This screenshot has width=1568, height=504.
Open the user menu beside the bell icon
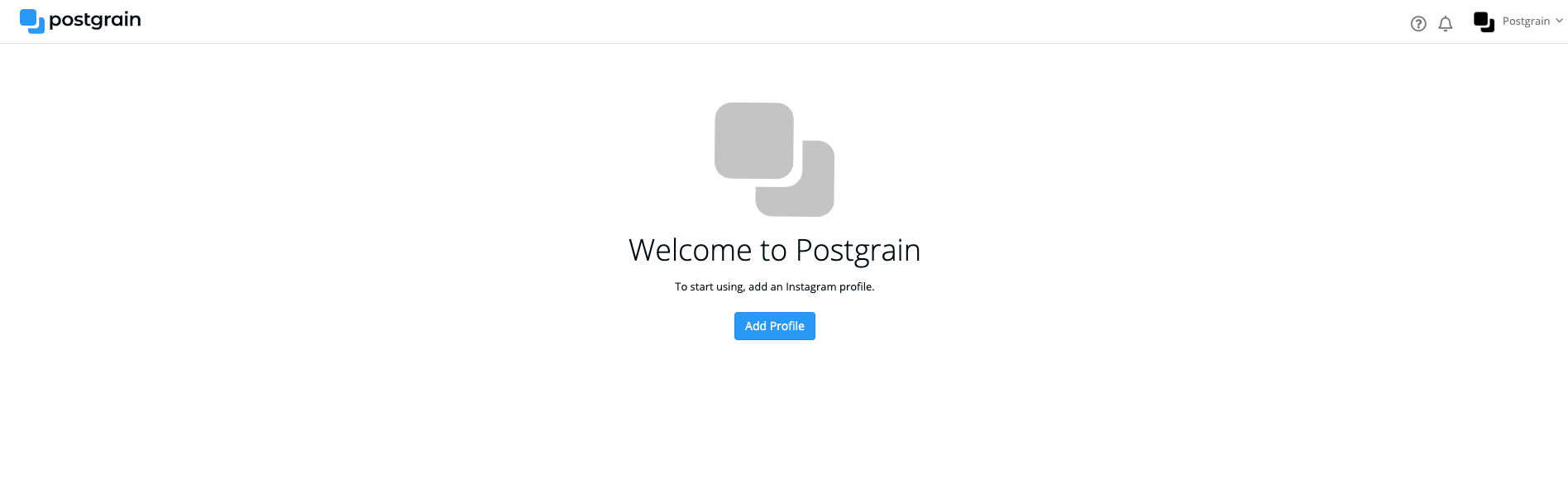point(1518,22)
